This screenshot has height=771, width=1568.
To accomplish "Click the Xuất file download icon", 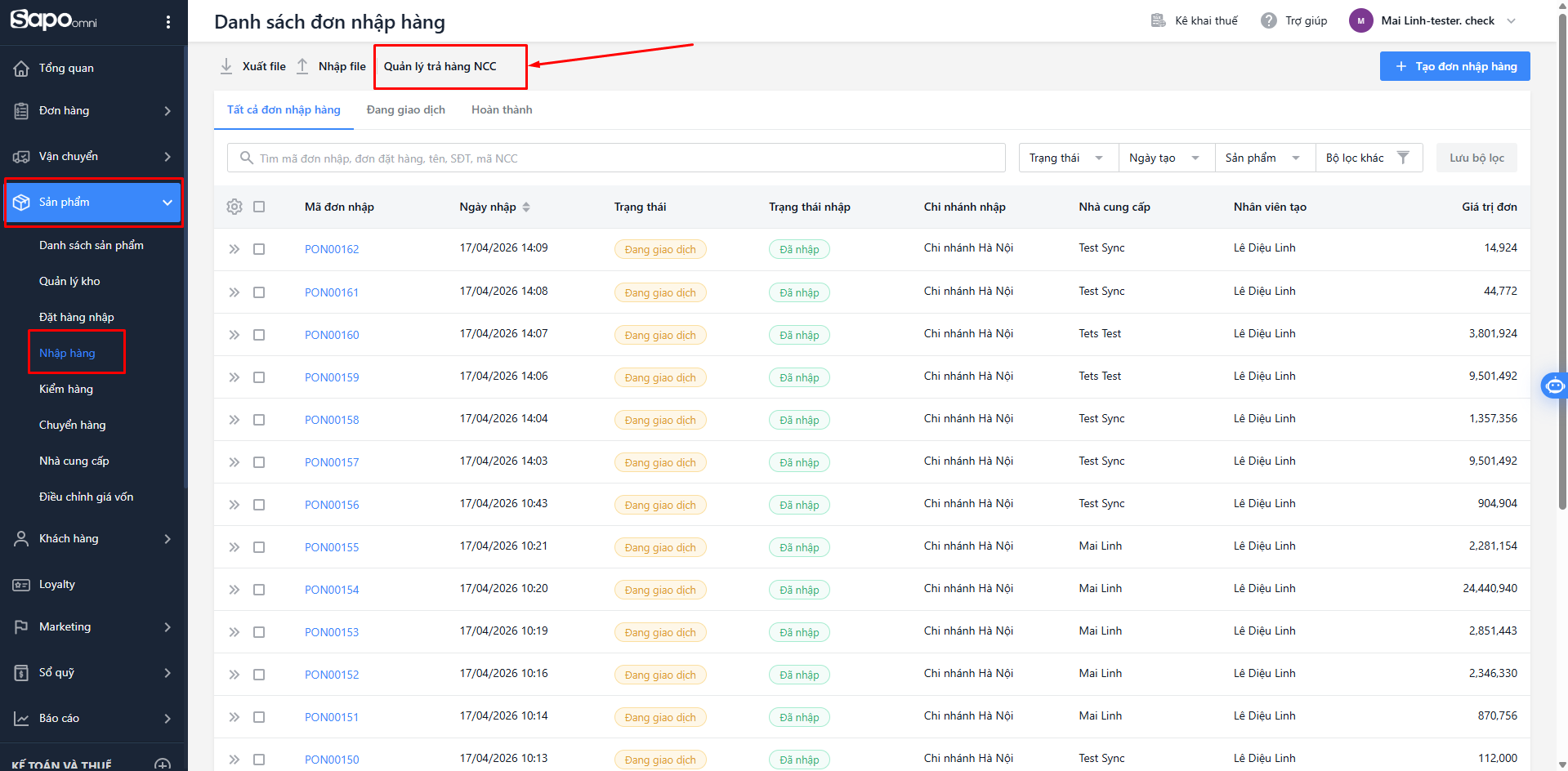I will pos(226,66).
